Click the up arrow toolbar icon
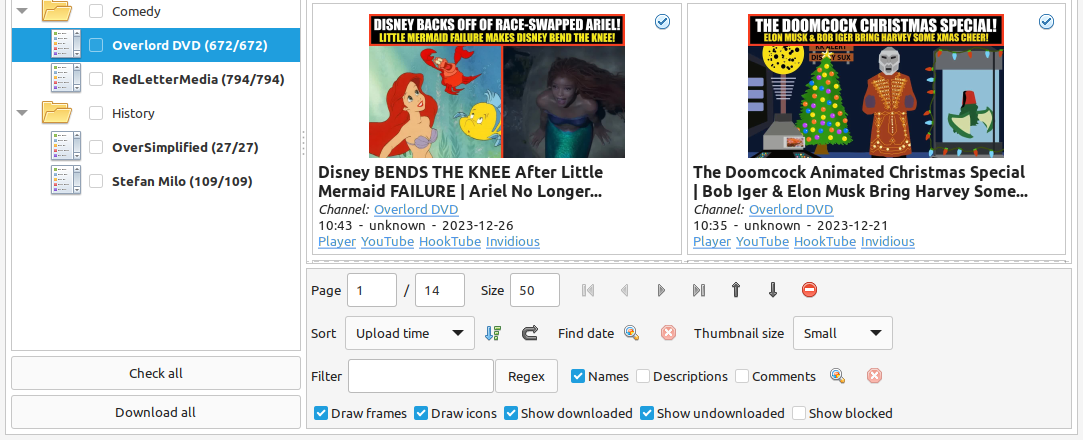The width and height of the screenshot is (1083, 440). pyautogui.click(x=736, y=290)
